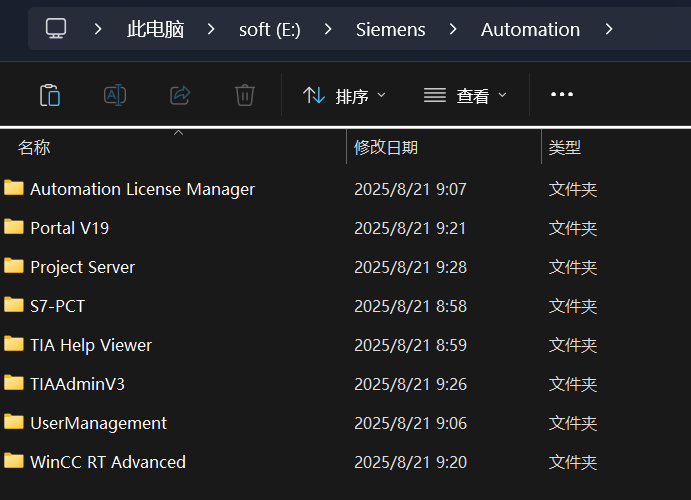Navigate to Siemens in the breadcrumb
This screenshot has height=500, width=691.
pyautogui.click(x=390, y=29)
